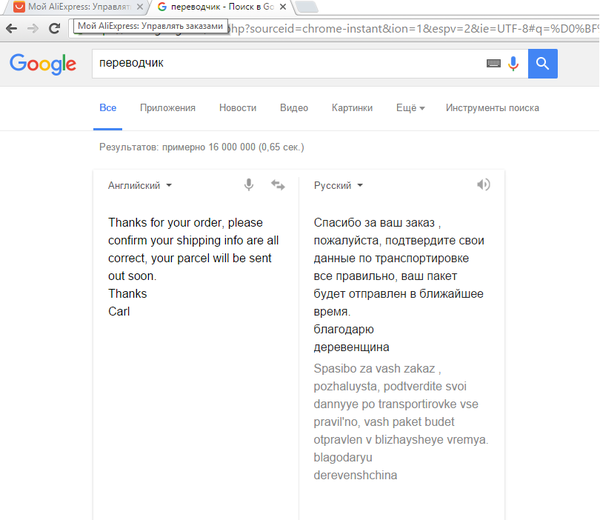
Task: Go back with the browser back arrow
Action: 11,29
